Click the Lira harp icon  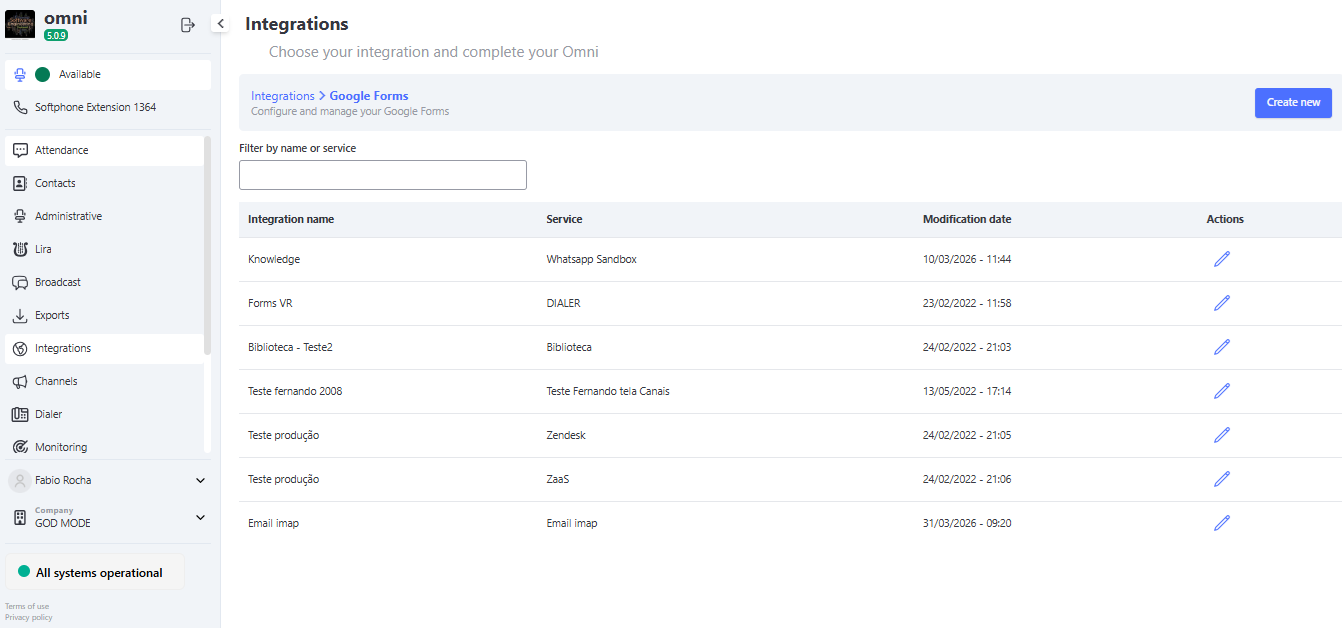click(20, 249)
